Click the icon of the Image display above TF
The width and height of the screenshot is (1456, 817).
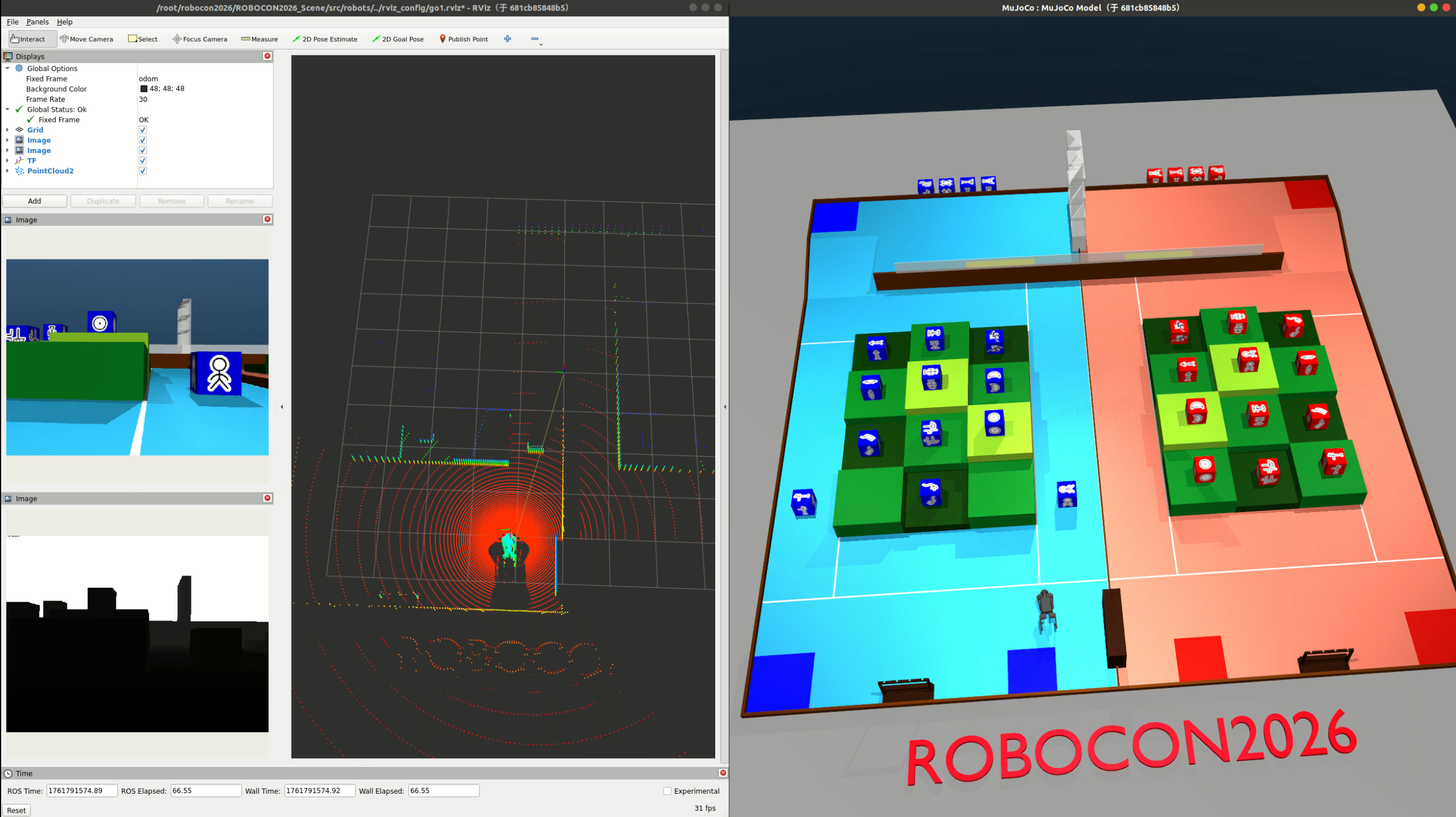point(19,150)
